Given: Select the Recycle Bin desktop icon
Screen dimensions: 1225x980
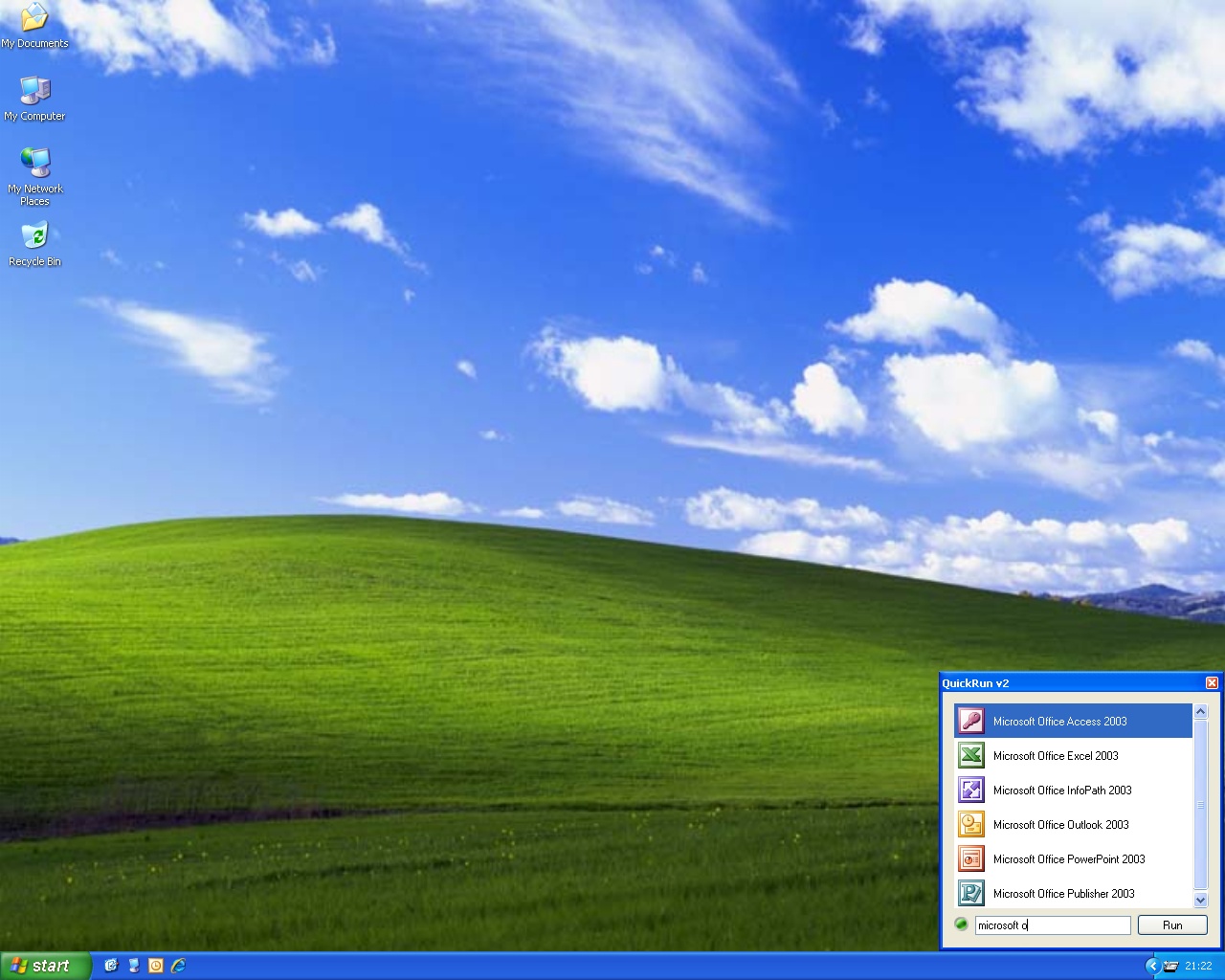Looking at the screenshot, I should point(34,245).
